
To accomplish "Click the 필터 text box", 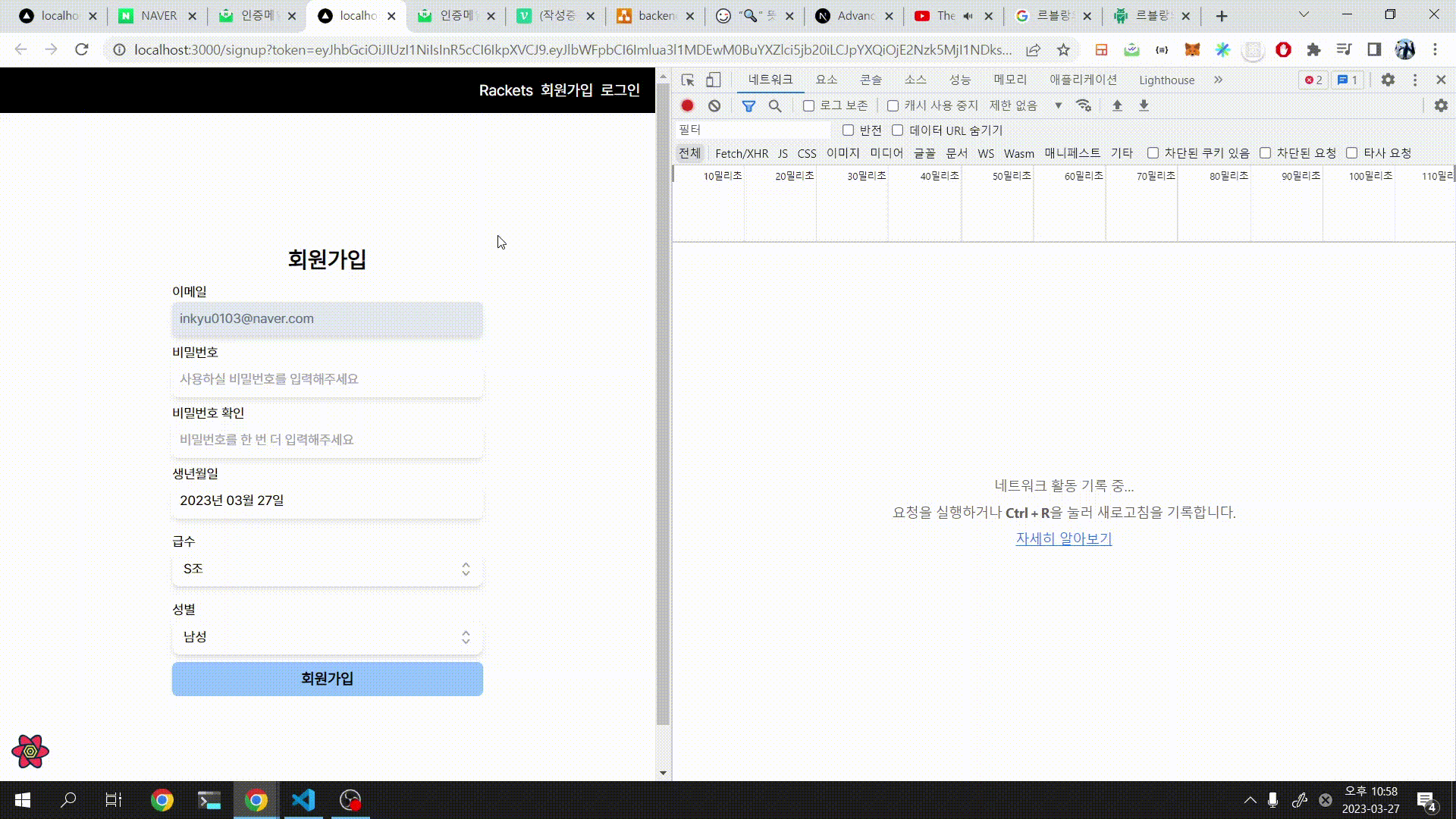I will [752, 130].
